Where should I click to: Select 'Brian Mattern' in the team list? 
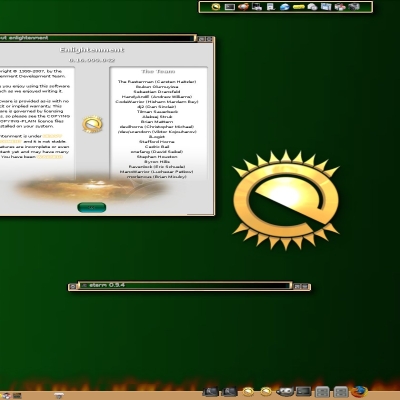pyautogui.click(x=157, y=122)
